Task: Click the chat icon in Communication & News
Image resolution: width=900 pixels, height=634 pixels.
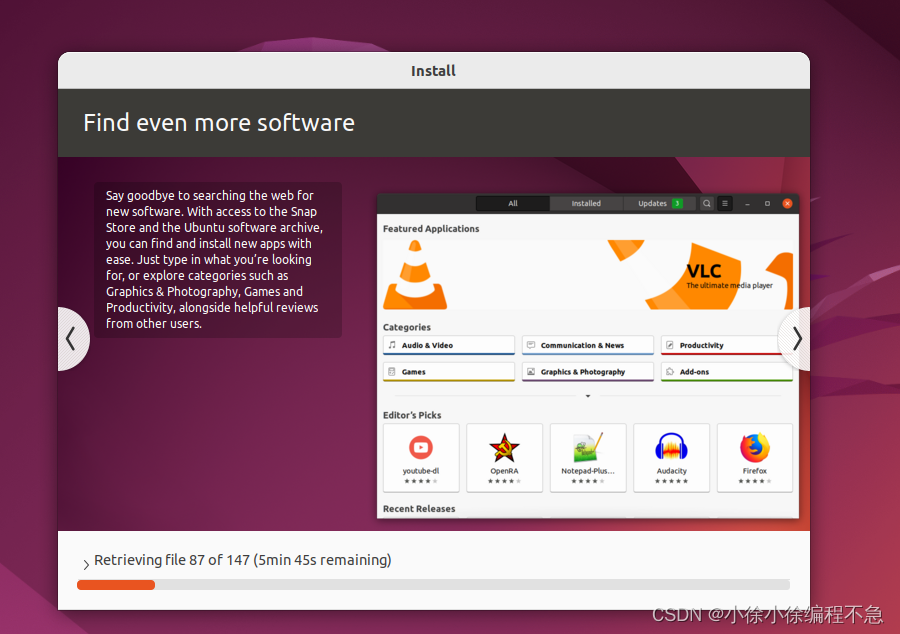Action: click(531, 345)
